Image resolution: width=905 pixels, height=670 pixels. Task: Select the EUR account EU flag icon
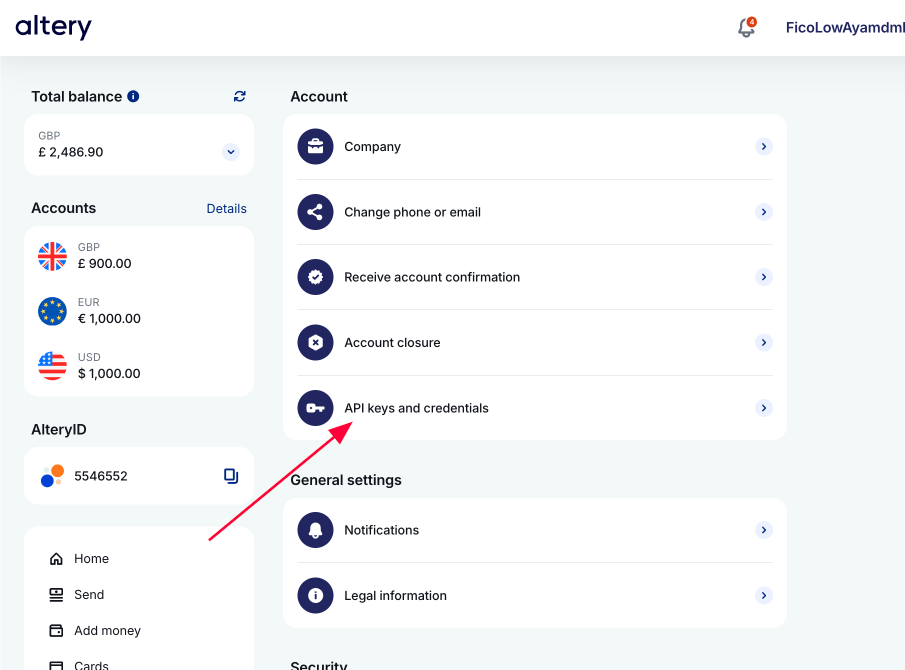pos(53,311)
